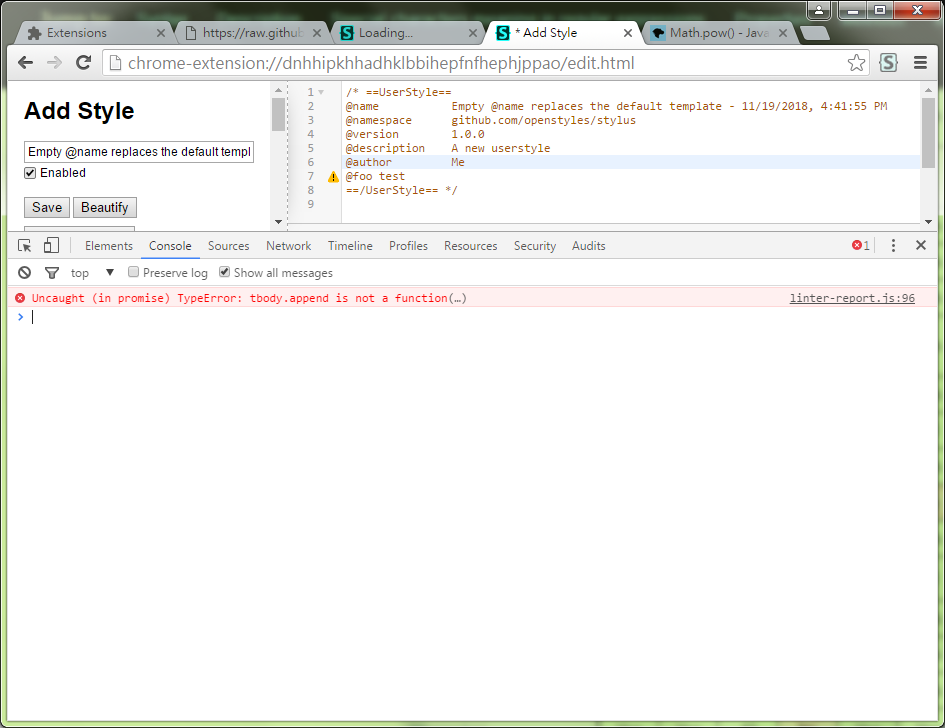Image resolution: width=945 pixels, height=728 pixels.
Task: Open the Chrome hamburger menu
Action: [920, 63]
